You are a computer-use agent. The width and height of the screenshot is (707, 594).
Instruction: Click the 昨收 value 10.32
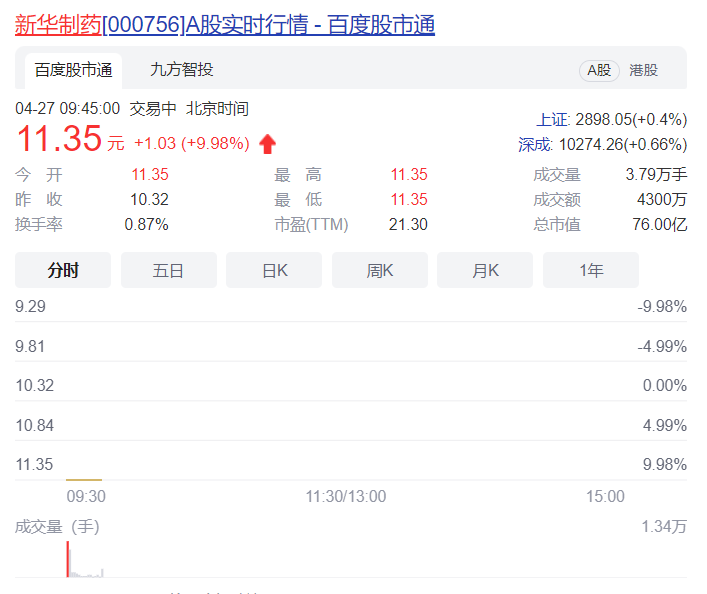[x=149, y=199]
